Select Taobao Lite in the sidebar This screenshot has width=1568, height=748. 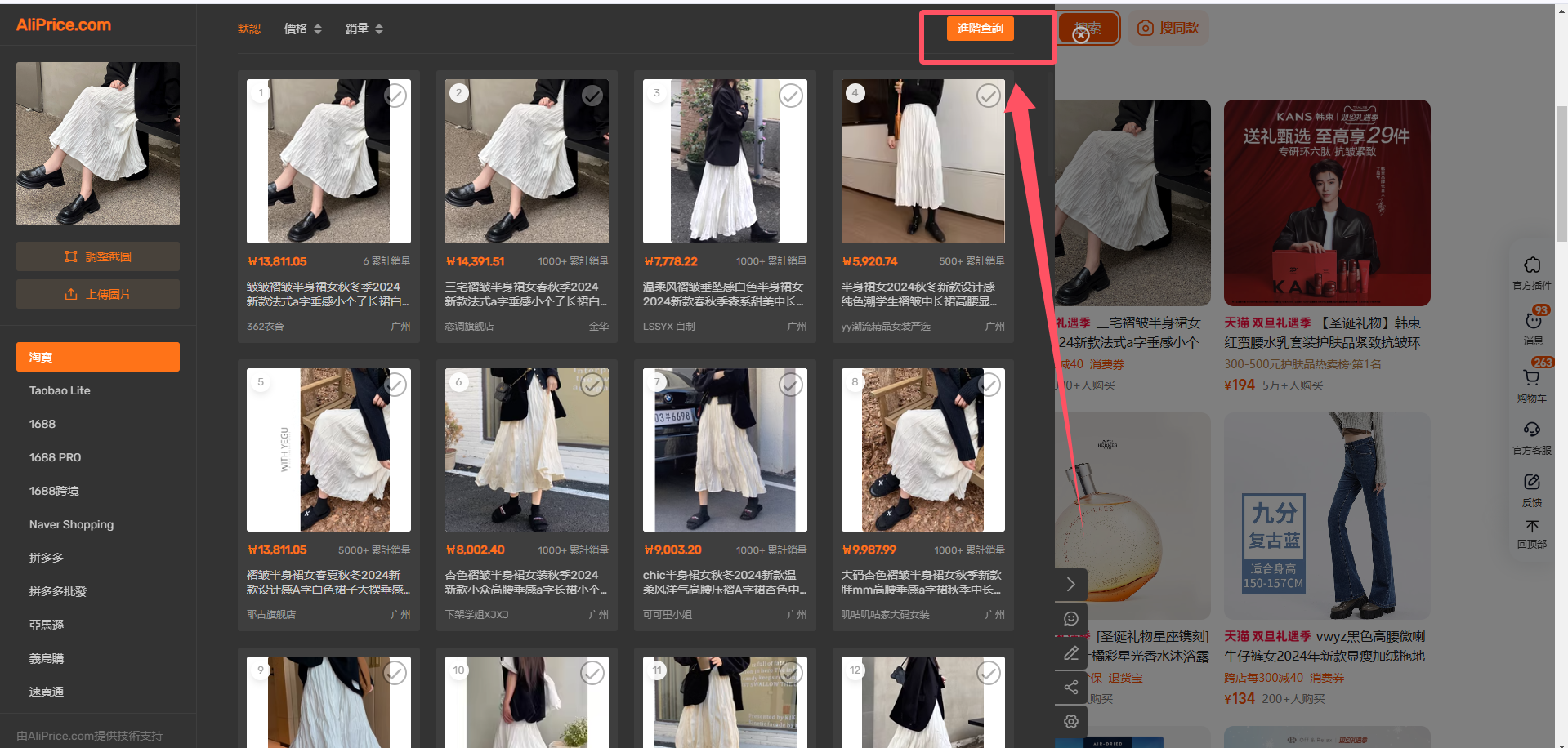coord(60,390)
